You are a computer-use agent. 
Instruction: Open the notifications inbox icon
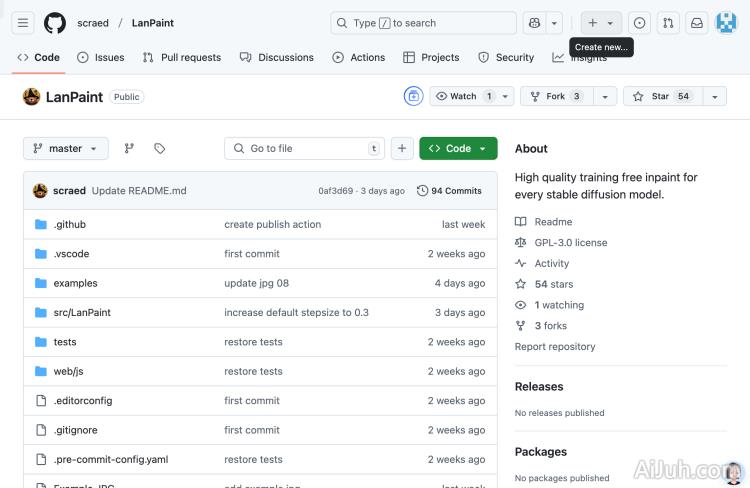(x=697, y=23)
